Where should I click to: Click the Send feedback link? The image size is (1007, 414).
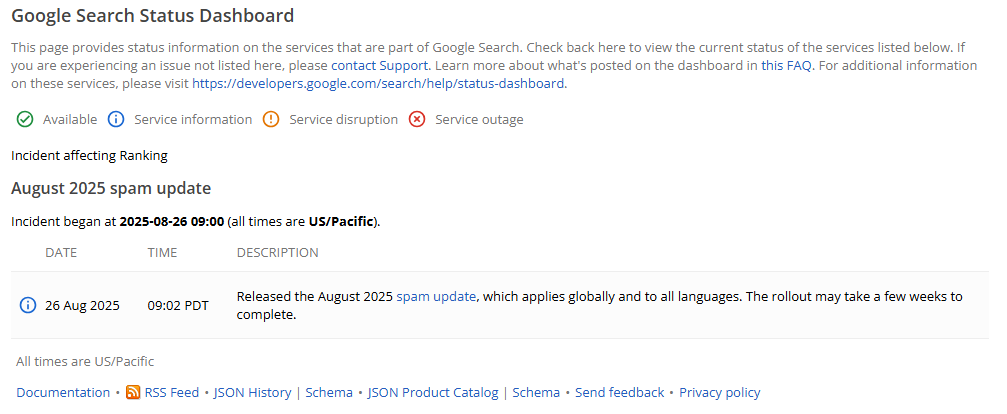[619, 392]
